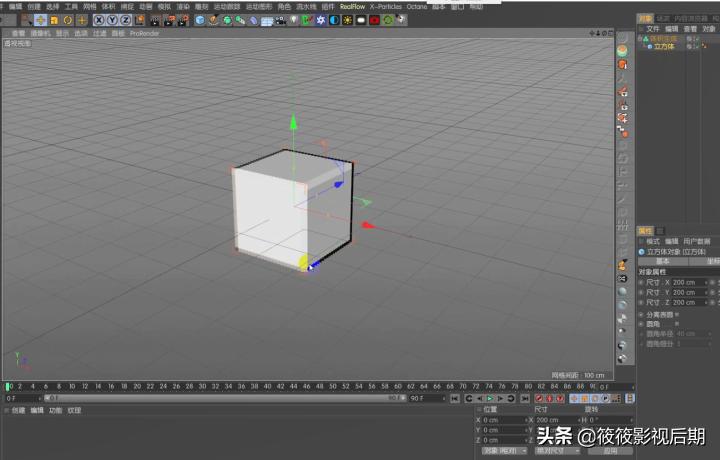Open the 绝对尺寸 size mode dropdown

(556, 450)
